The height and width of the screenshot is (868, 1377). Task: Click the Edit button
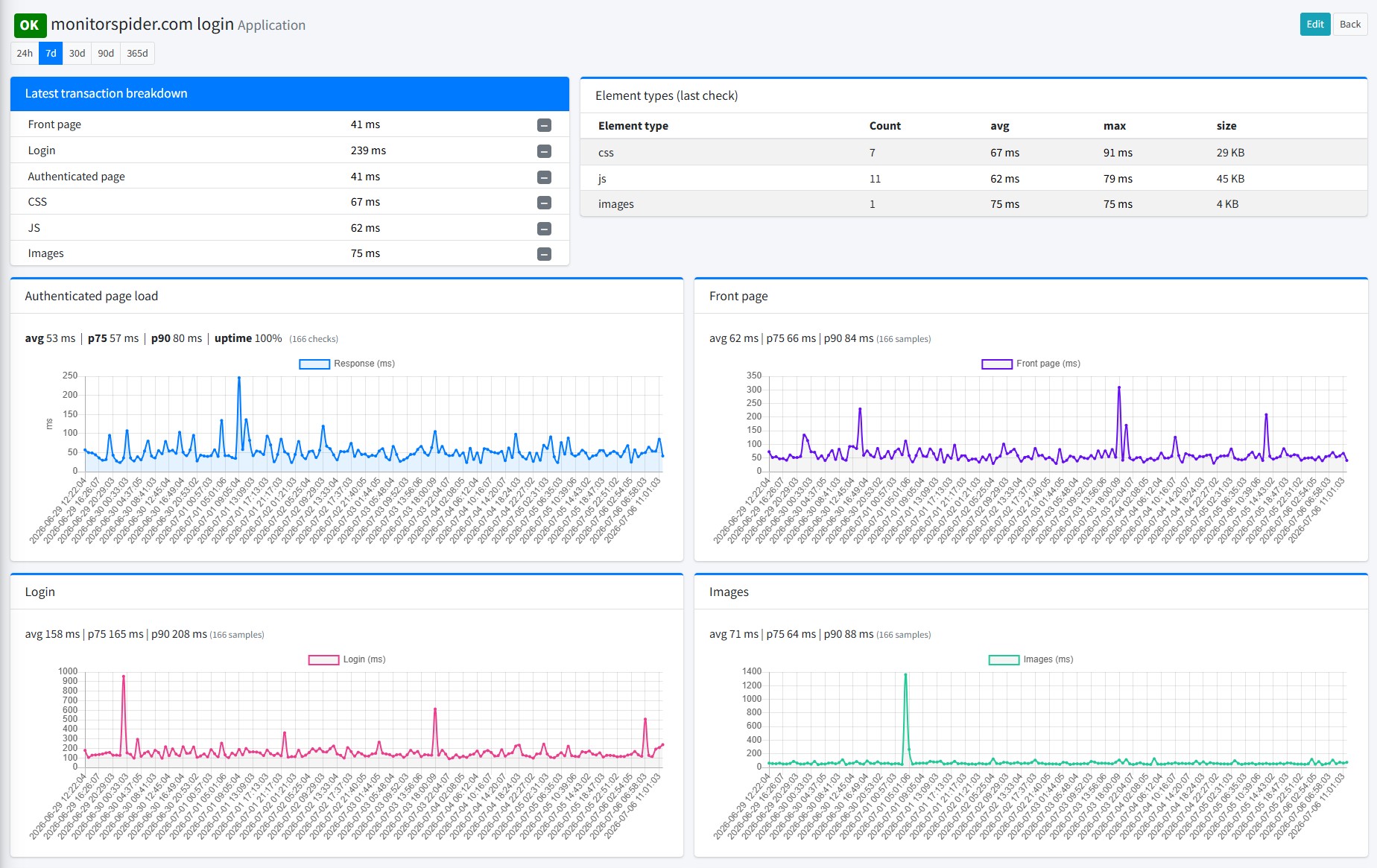1315,24
